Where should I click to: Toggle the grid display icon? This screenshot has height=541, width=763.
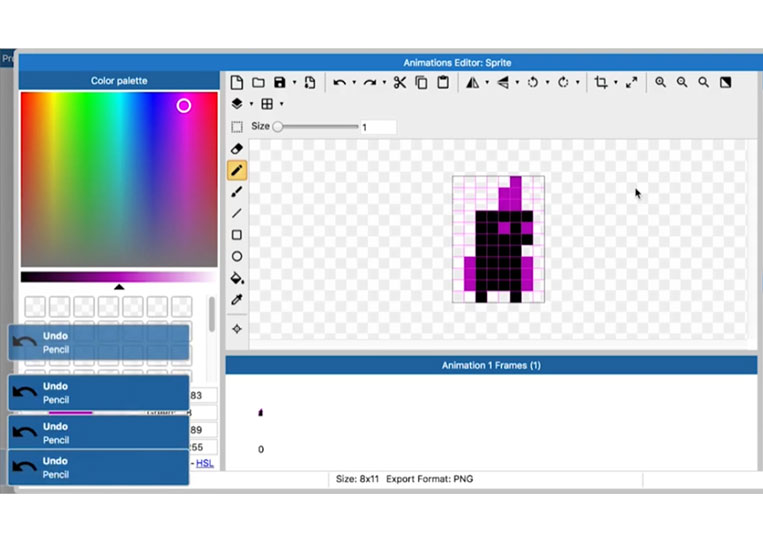click(267, 104)
